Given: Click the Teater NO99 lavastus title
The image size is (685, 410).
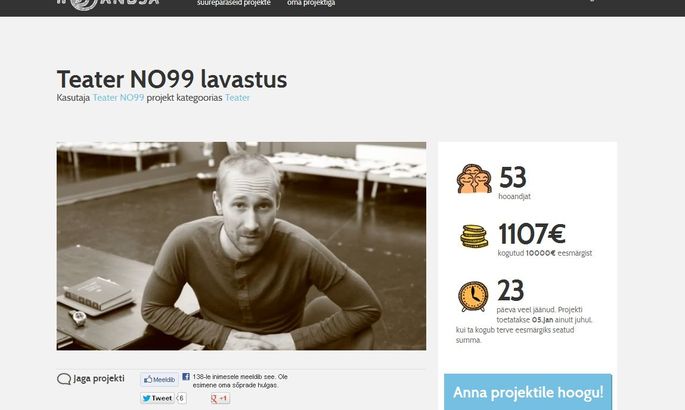Looking at the screenshot, I should pyautogui.click(x=172, y=79).
